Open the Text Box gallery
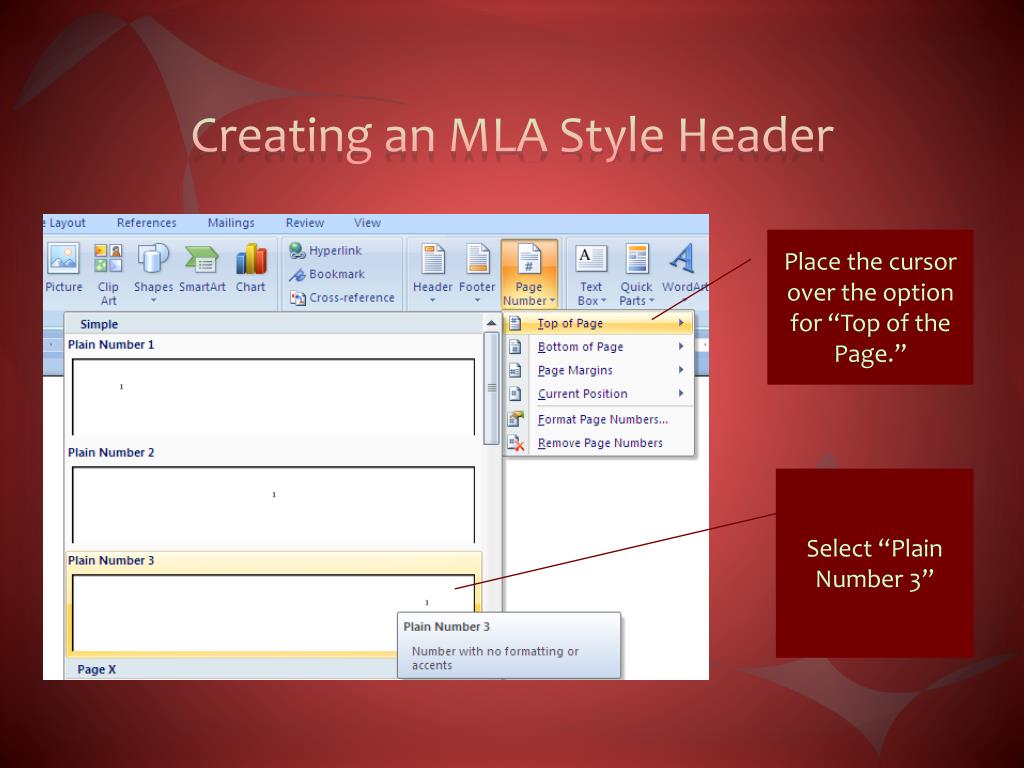Screen dimensions: 1024x768 [x=591, y=274]
